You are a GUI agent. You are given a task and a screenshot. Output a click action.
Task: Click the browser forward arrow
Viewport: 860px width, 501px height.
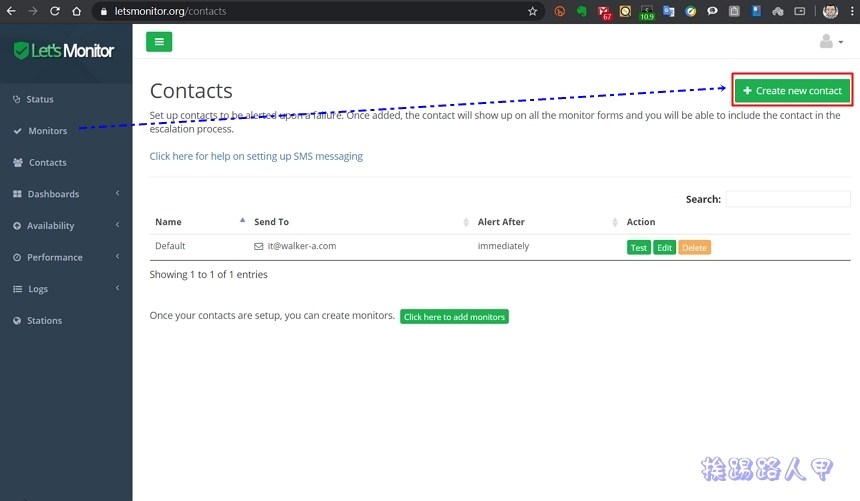[33, 11]
